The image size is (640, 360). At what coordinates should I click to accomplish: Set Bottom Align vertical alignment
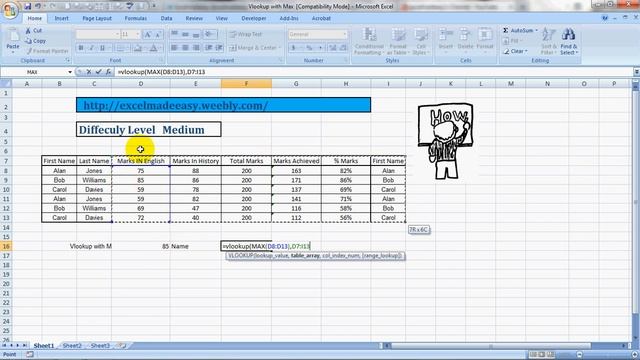[196, 34]
